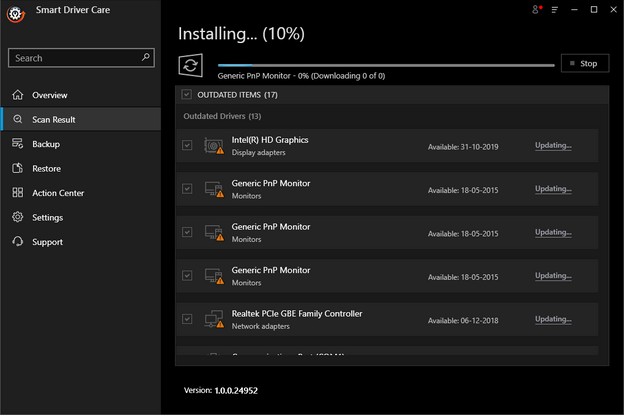This screenshot has width=625, height=417.
Task: Click the Support headset icon
Action: click(x=17, y=242)
